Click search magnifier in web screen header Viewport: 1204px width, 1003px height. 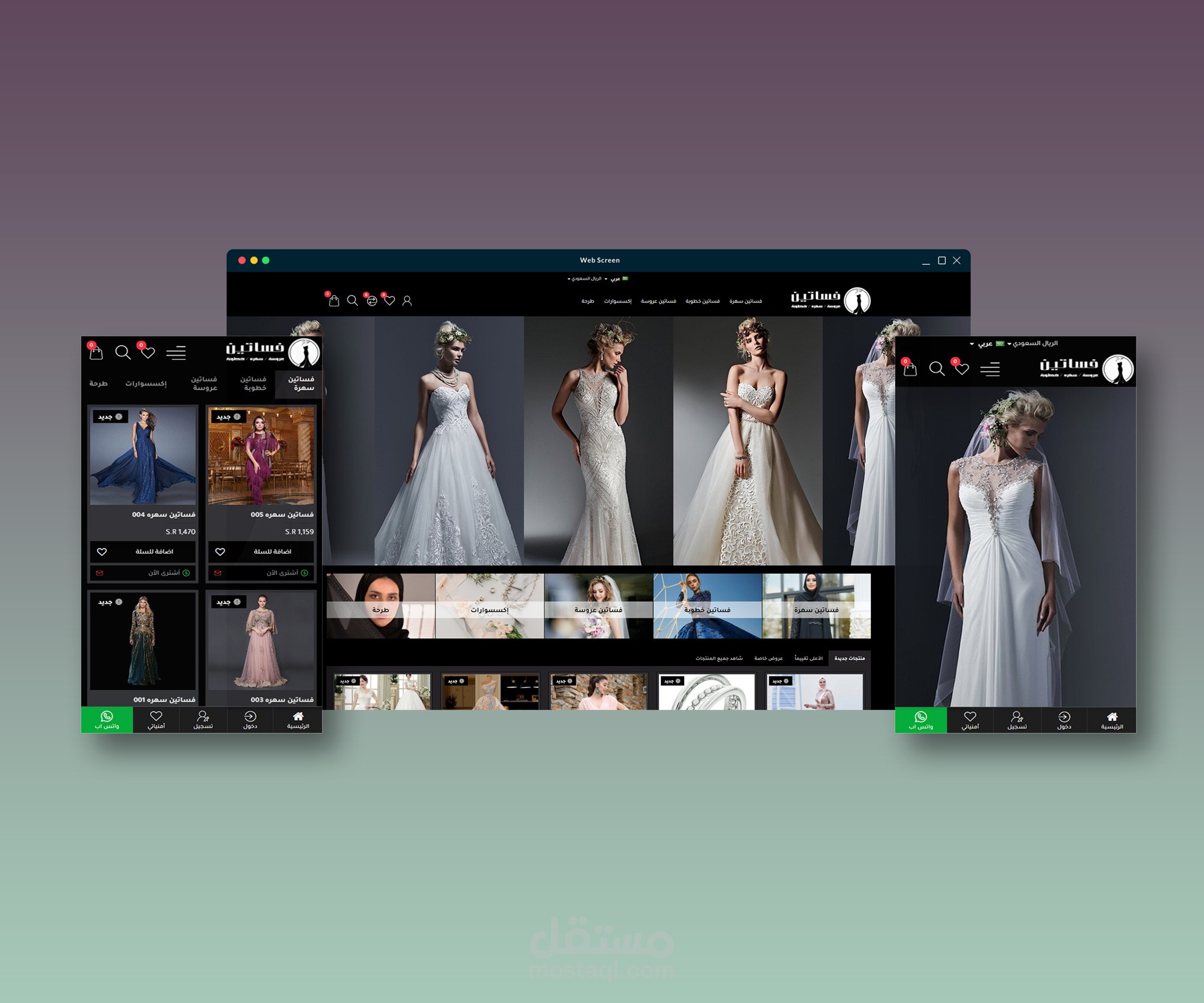click(353, 301)
